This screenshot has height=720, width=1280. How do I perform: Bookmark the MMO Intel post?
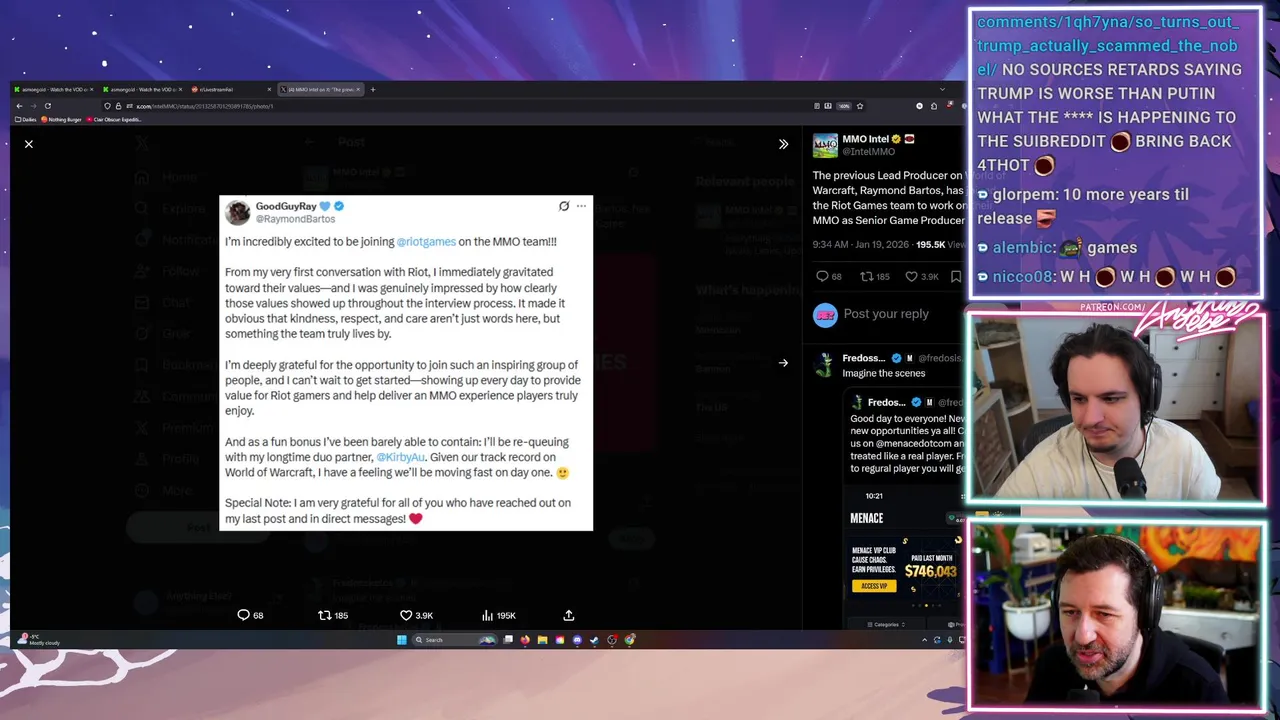(956, 276)
